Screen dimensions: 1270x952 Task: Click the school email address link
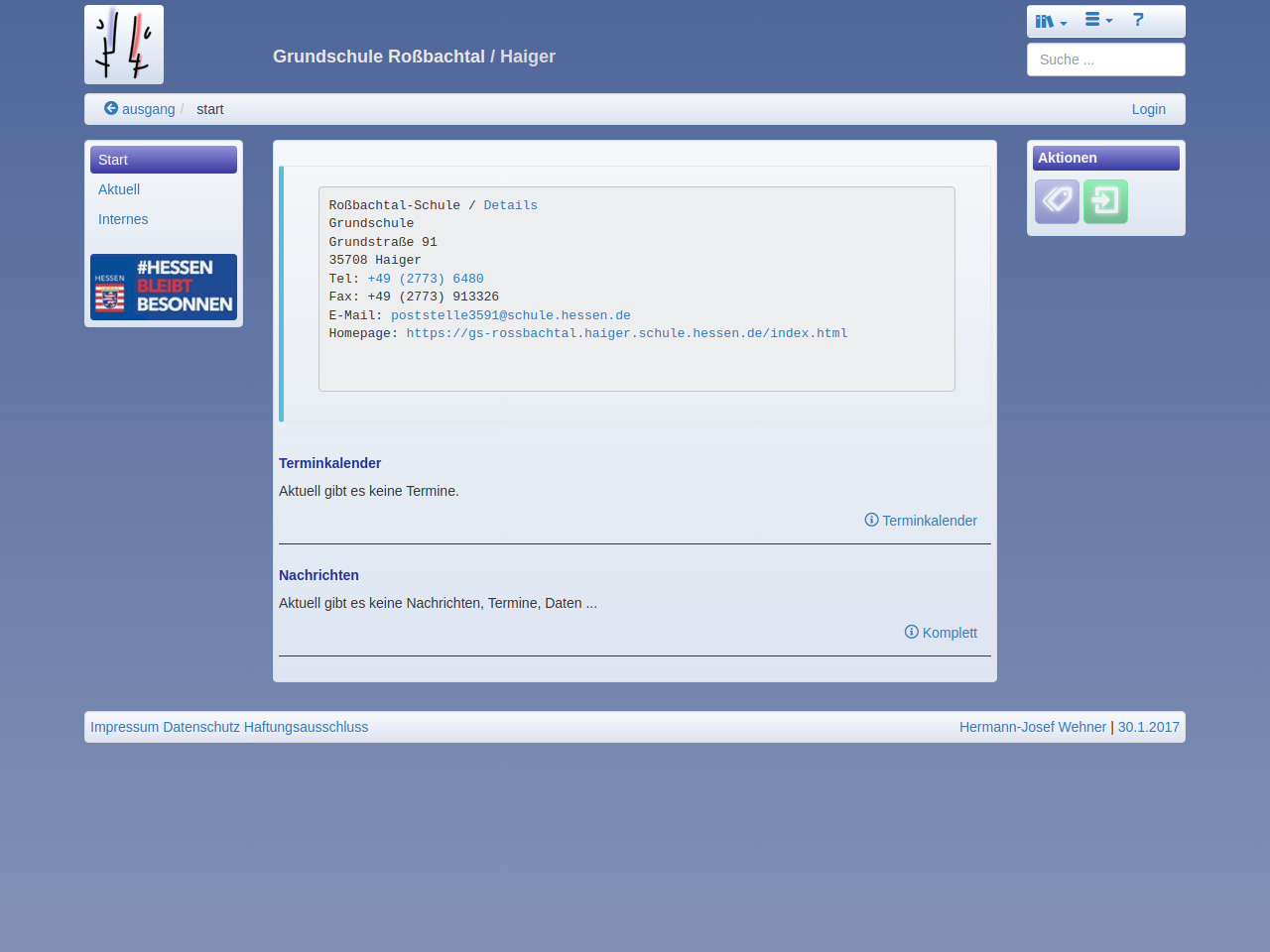pos(510,315)
